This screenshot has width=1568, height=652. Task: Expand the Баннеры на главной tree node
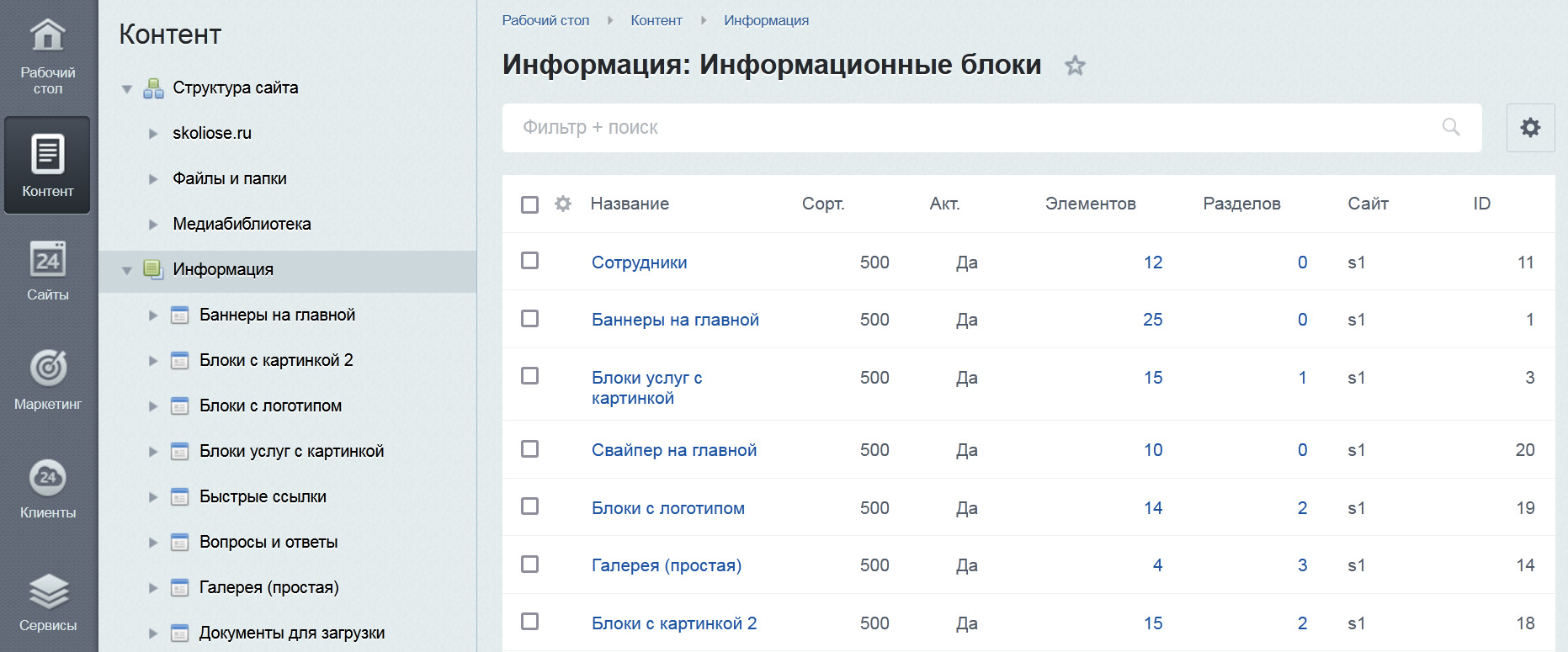pos(153,315)
